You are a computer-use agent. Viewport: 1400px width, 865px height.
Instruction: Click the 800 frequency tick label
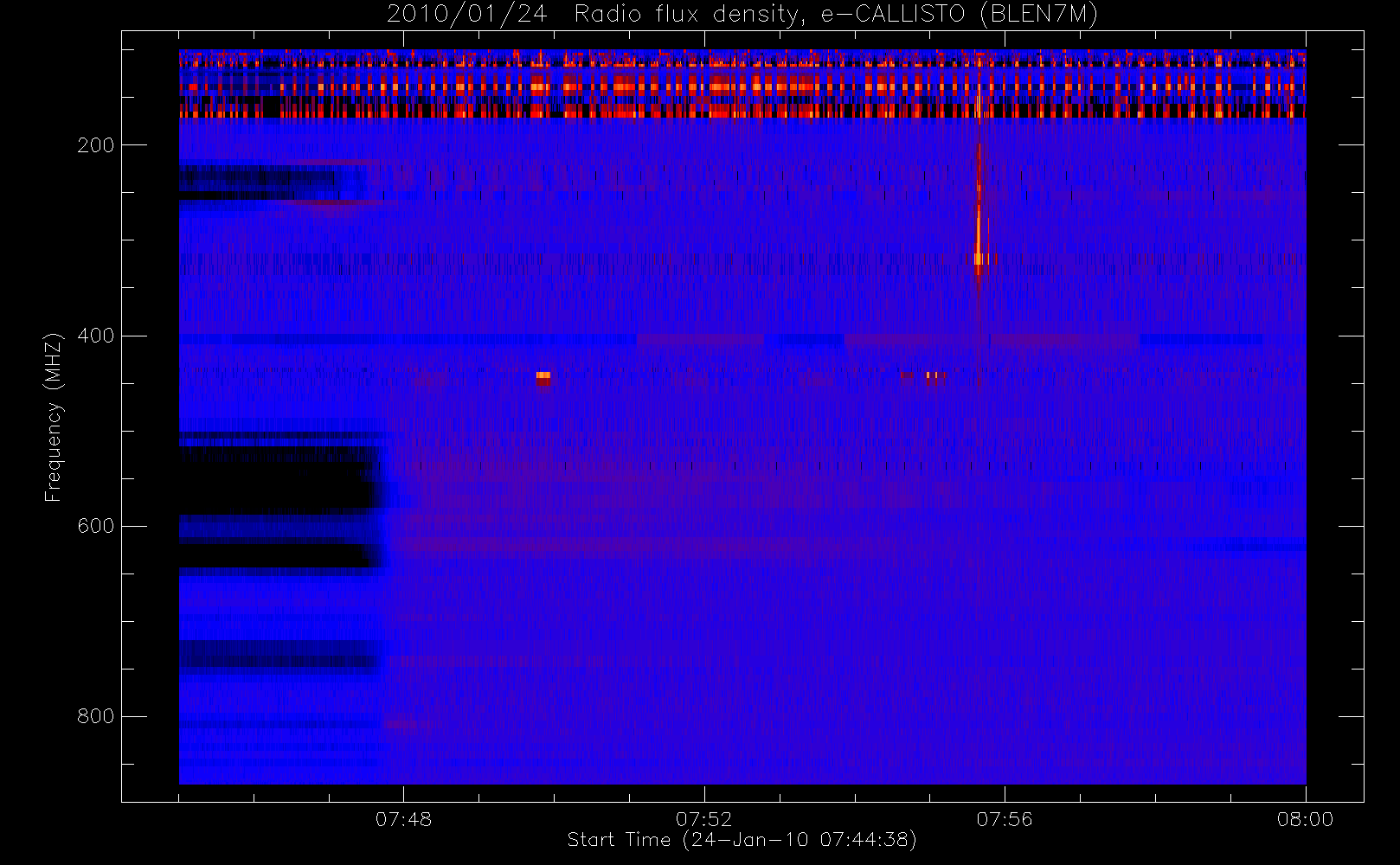click(95, 716)
